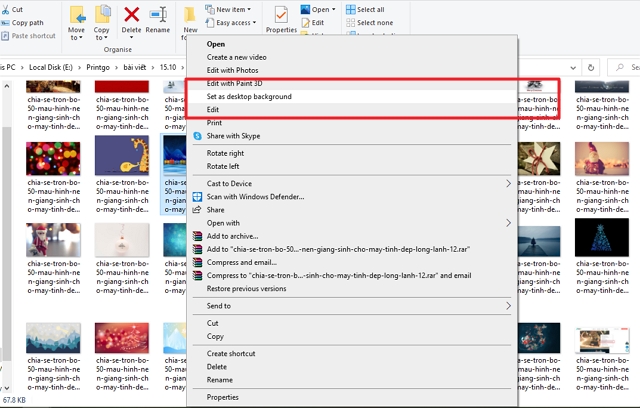Click the red Delete icon in ribbon
640x408 pixels.
tap(131, 15)
